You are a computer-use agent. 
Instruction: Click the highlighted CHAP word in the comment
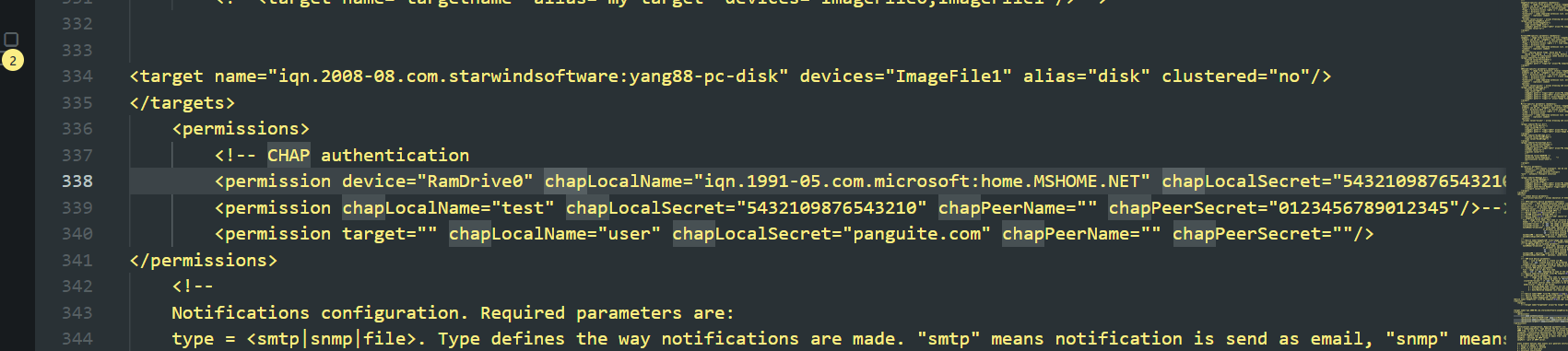(289, 156)
